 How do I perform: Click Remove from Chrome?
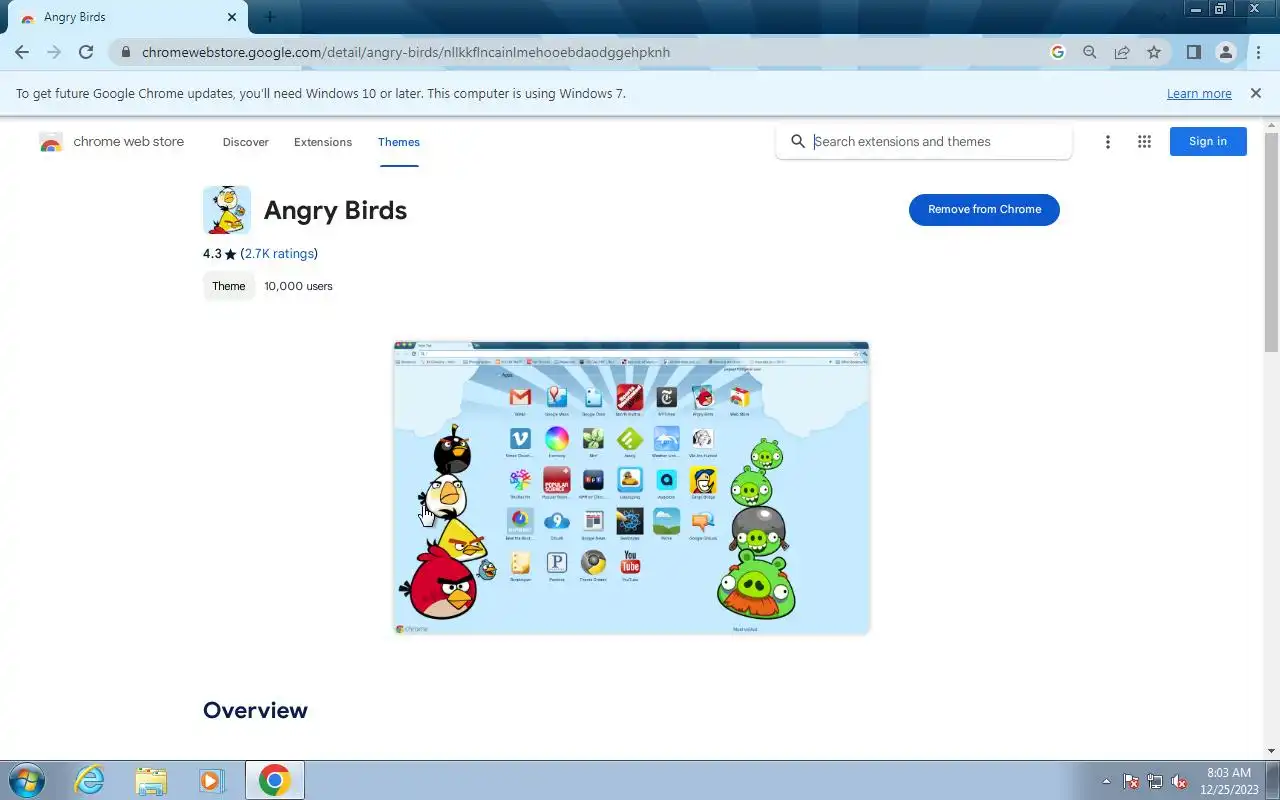point(984,209)
